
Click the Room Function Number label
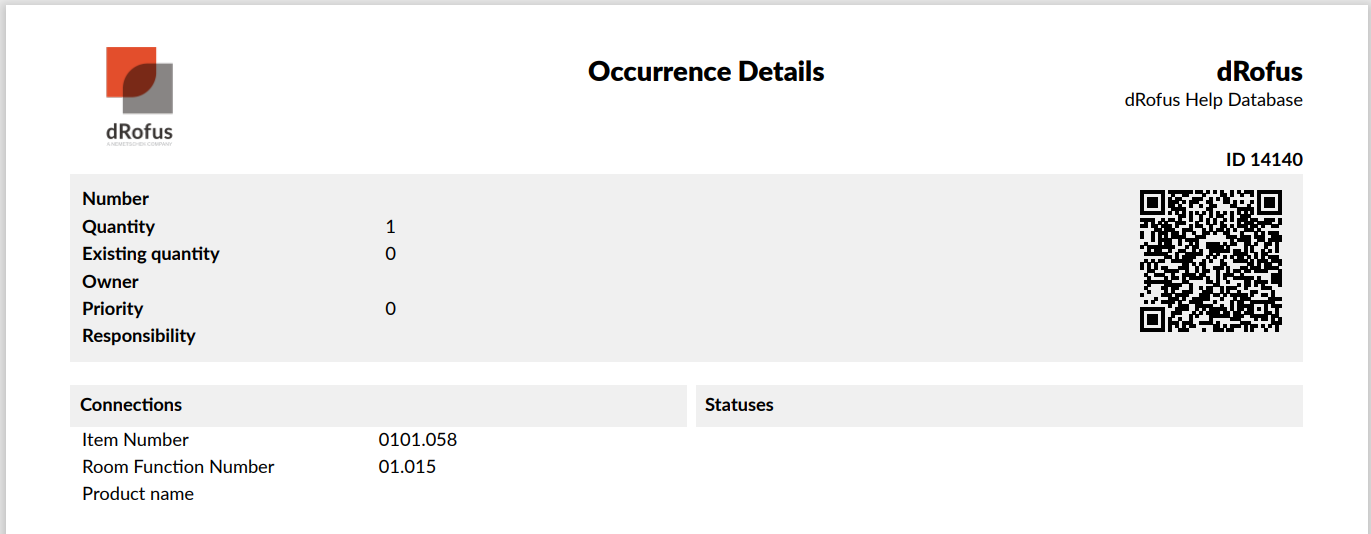click(x=178, y=467)
